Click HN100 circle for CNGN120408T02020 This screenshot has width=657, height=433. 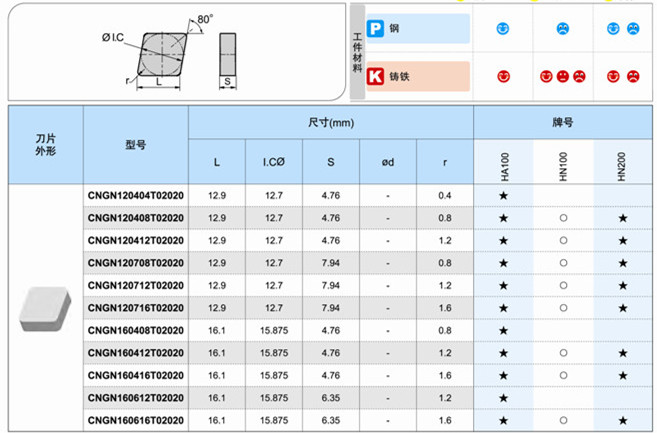(x=563, y=217)
